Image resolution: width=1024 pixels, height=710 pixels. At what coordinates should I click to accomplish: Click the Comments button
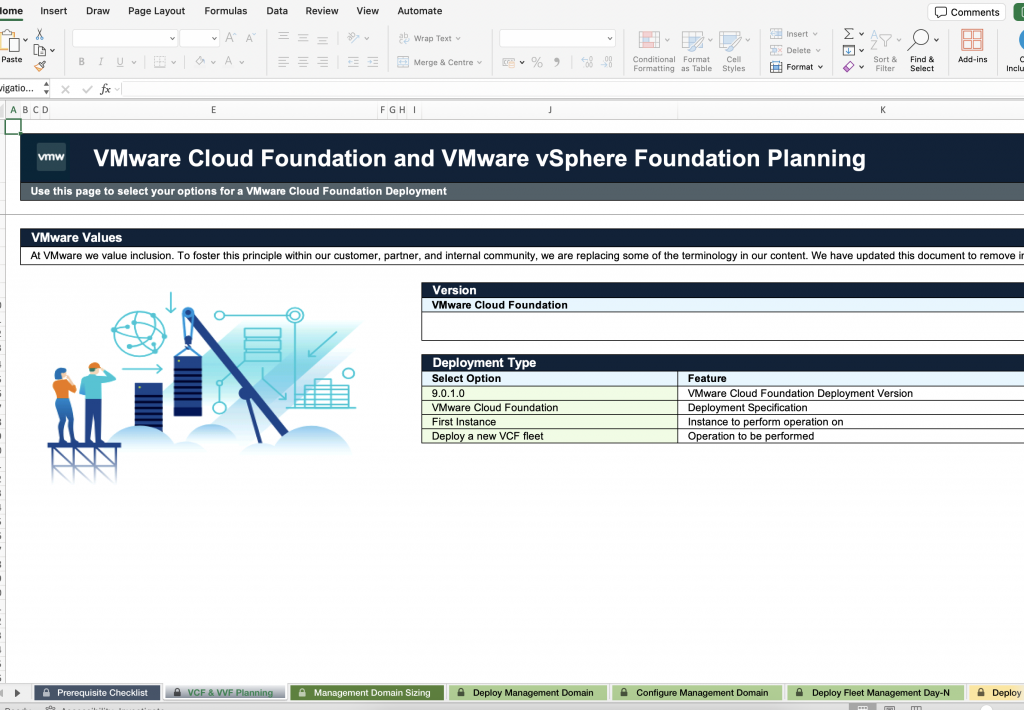[966, 12]
